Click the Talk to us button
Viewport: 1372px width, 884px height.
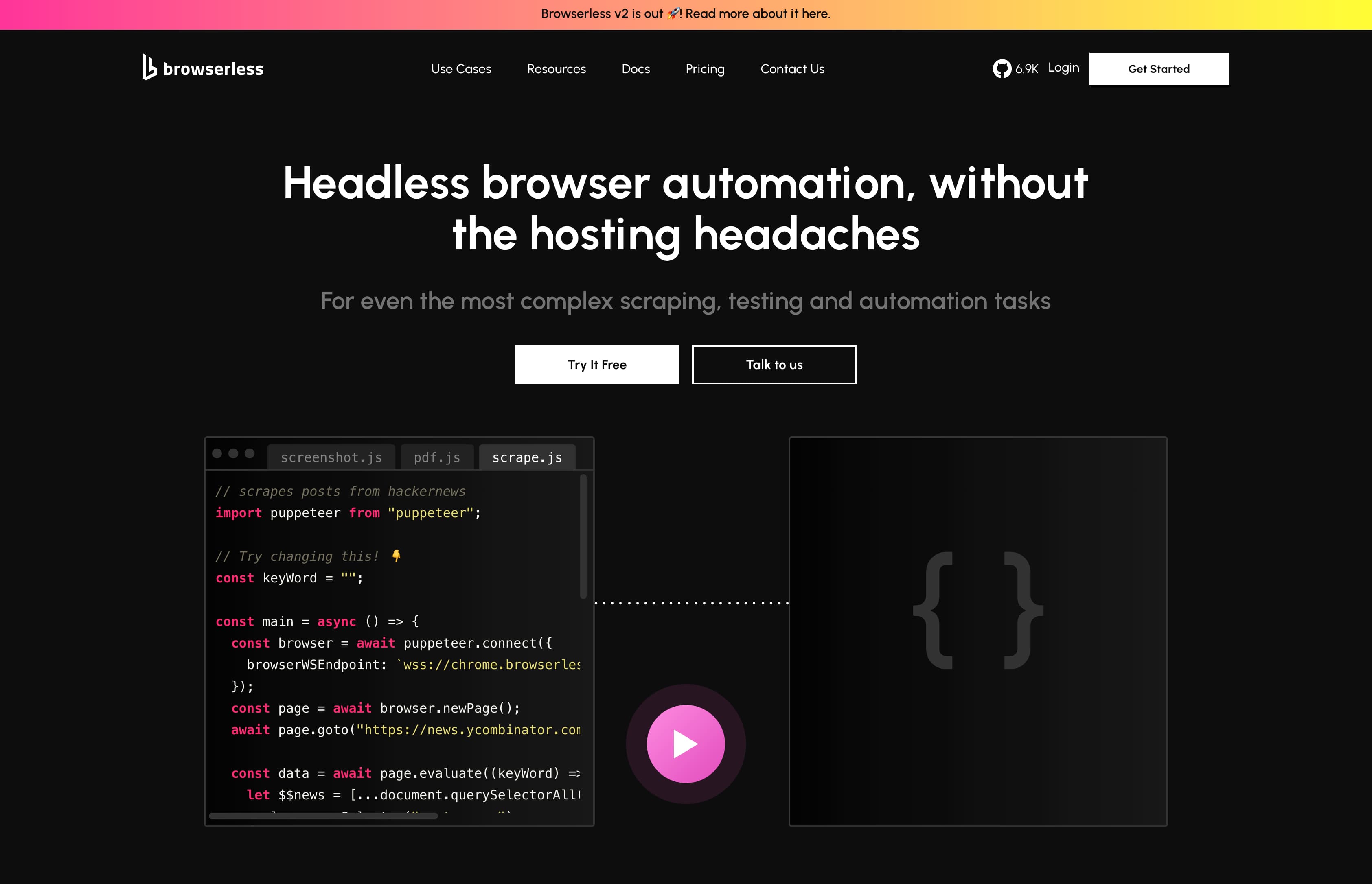coord(774,365)
